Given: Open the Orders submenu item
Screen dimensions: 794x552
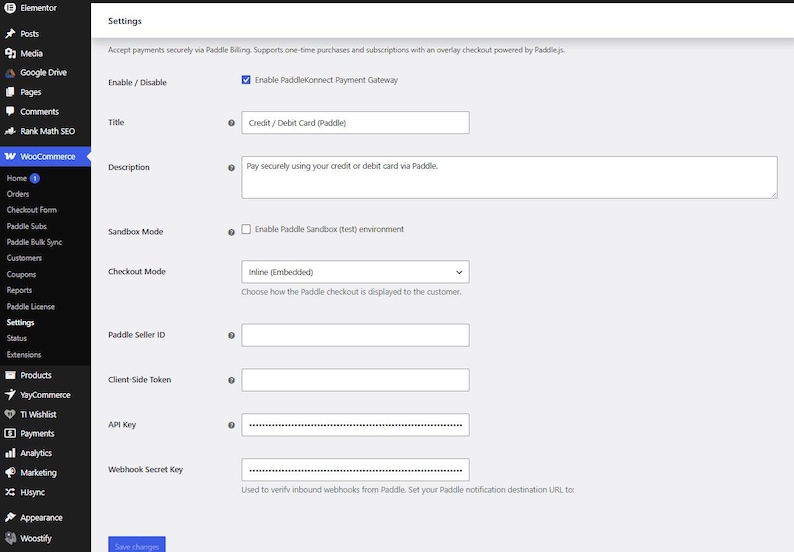Looking at the screenshot, I should click(18, 194).
